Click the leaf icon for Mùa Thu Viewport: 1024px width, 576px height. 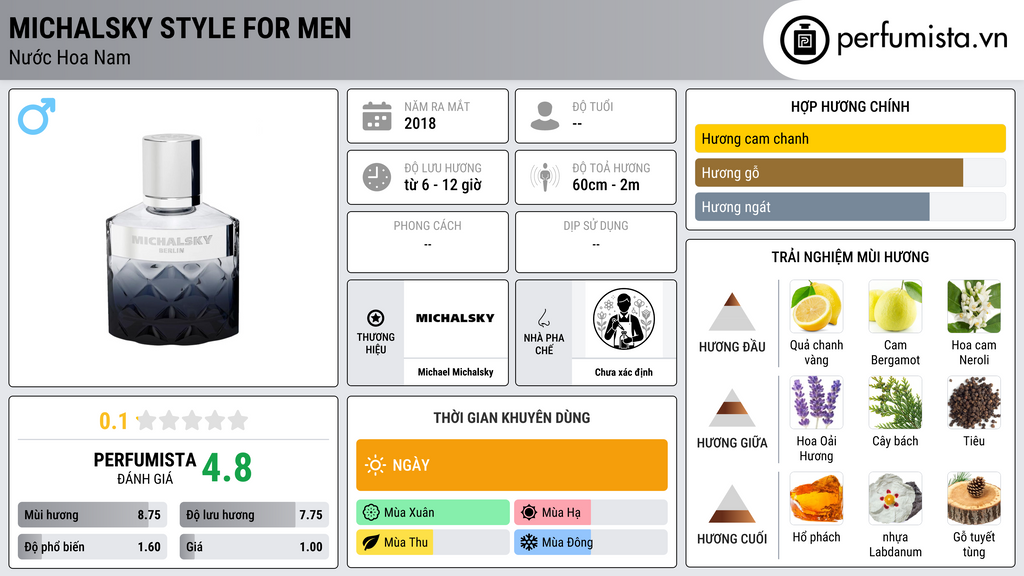371,542
